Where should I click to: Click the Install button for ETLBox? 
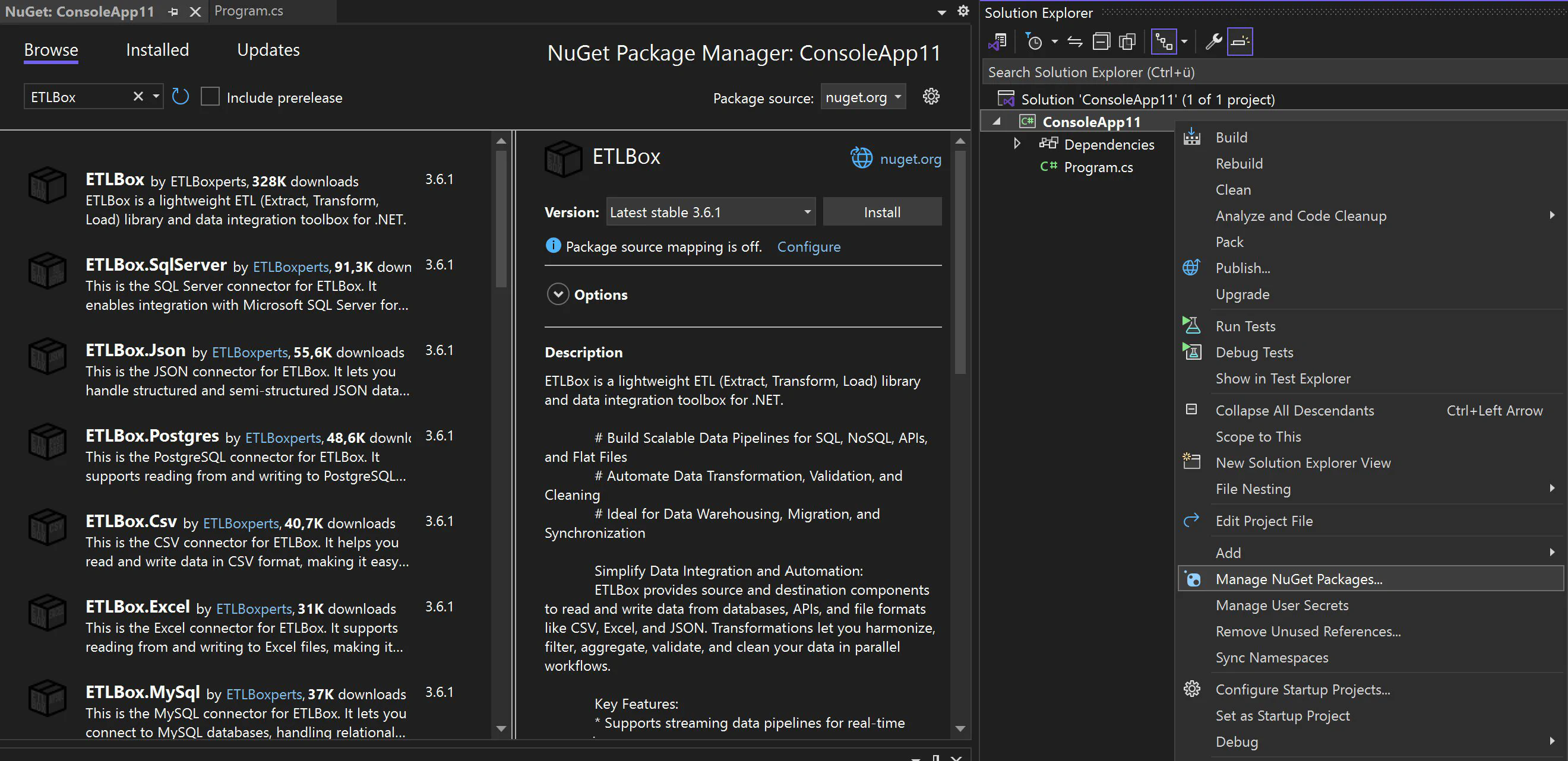(881, 212)
